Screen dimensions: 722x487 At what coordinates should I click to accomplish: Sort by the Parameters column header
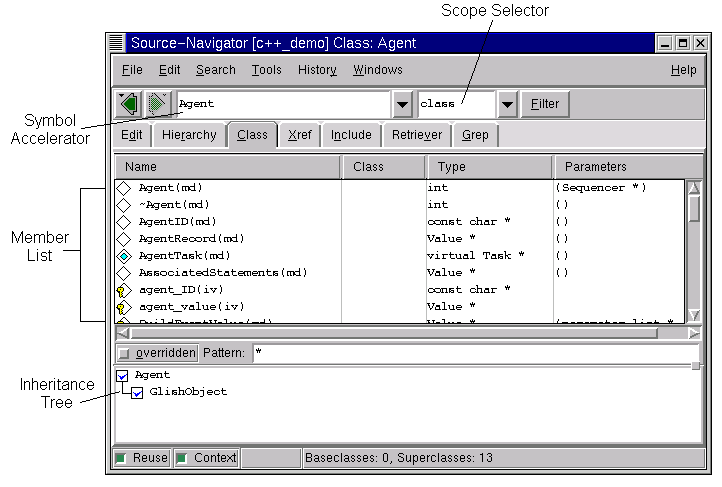click(x=628, y=167)
